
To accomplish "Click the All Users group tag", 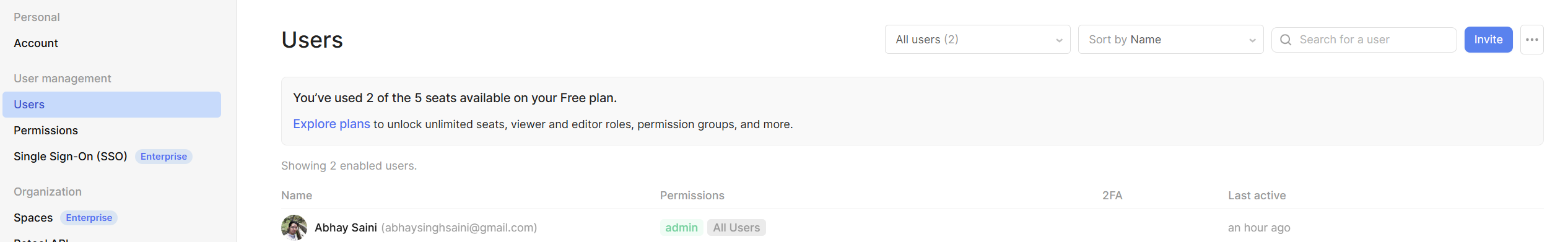I will (x=736, y=228).
